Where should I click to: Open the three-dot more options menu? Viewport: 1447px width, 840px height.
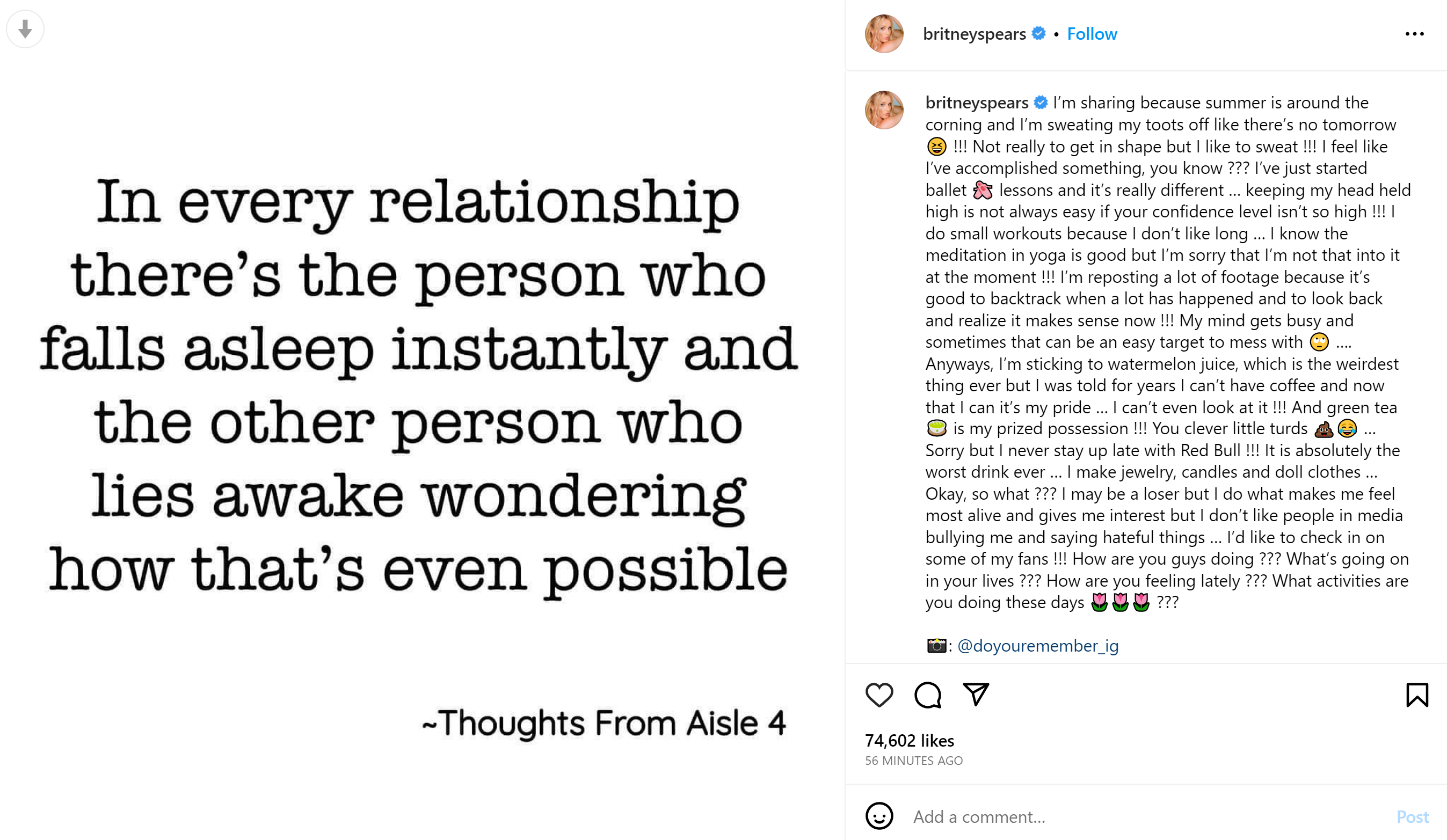point(1414,34)
